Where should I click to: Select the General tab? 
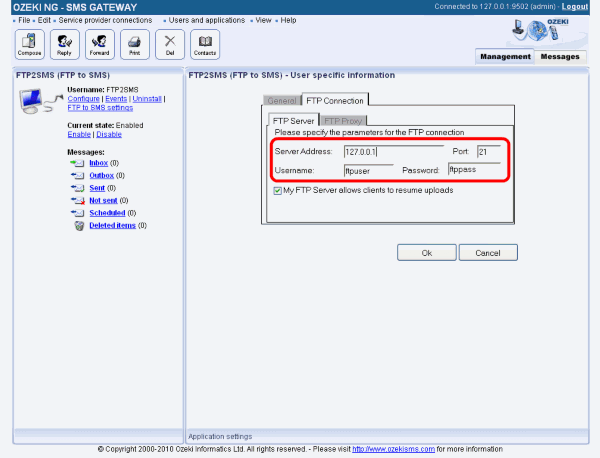[282, 101]
